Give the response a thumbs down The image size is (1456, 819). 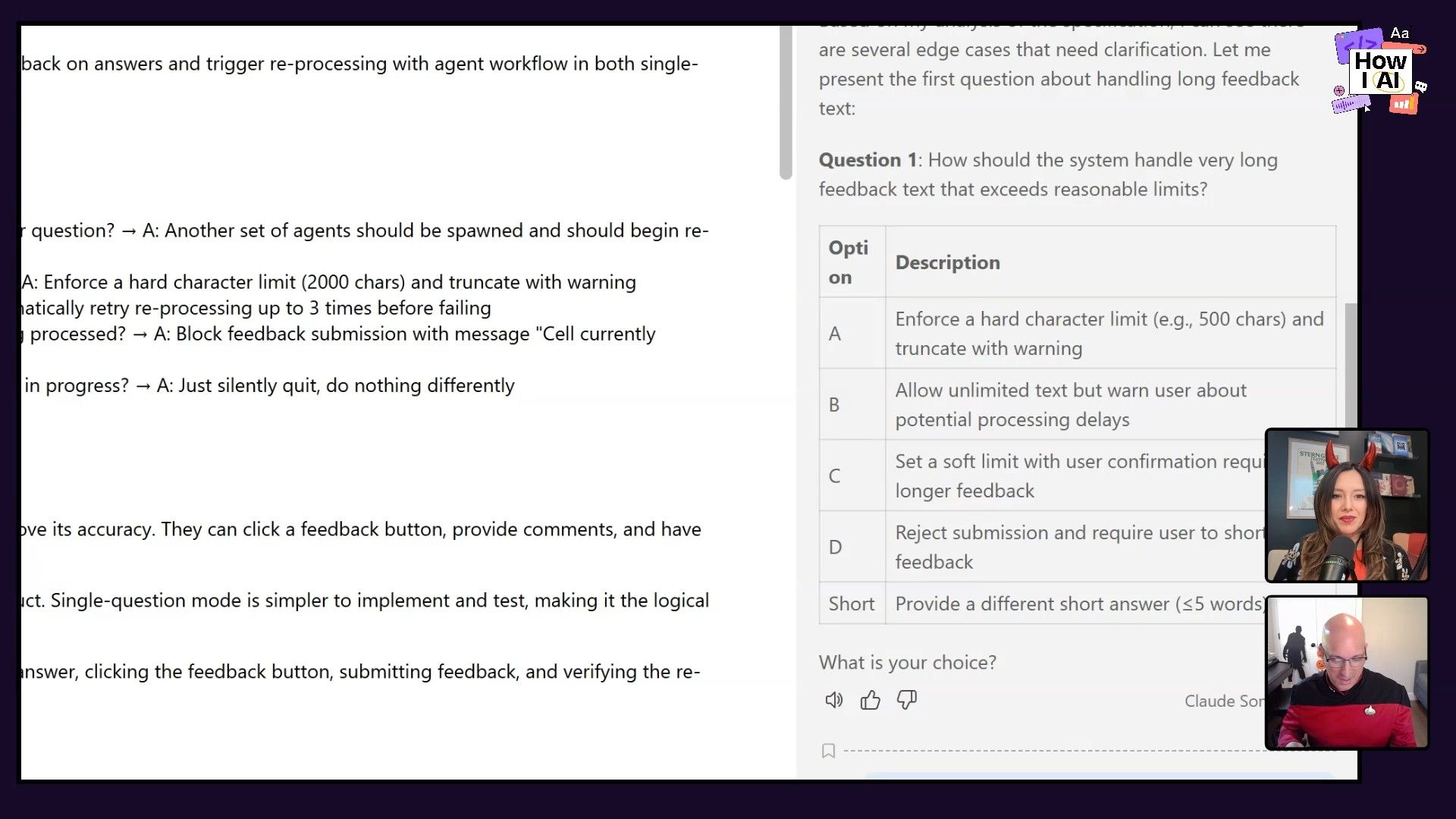tap(907, 700)
